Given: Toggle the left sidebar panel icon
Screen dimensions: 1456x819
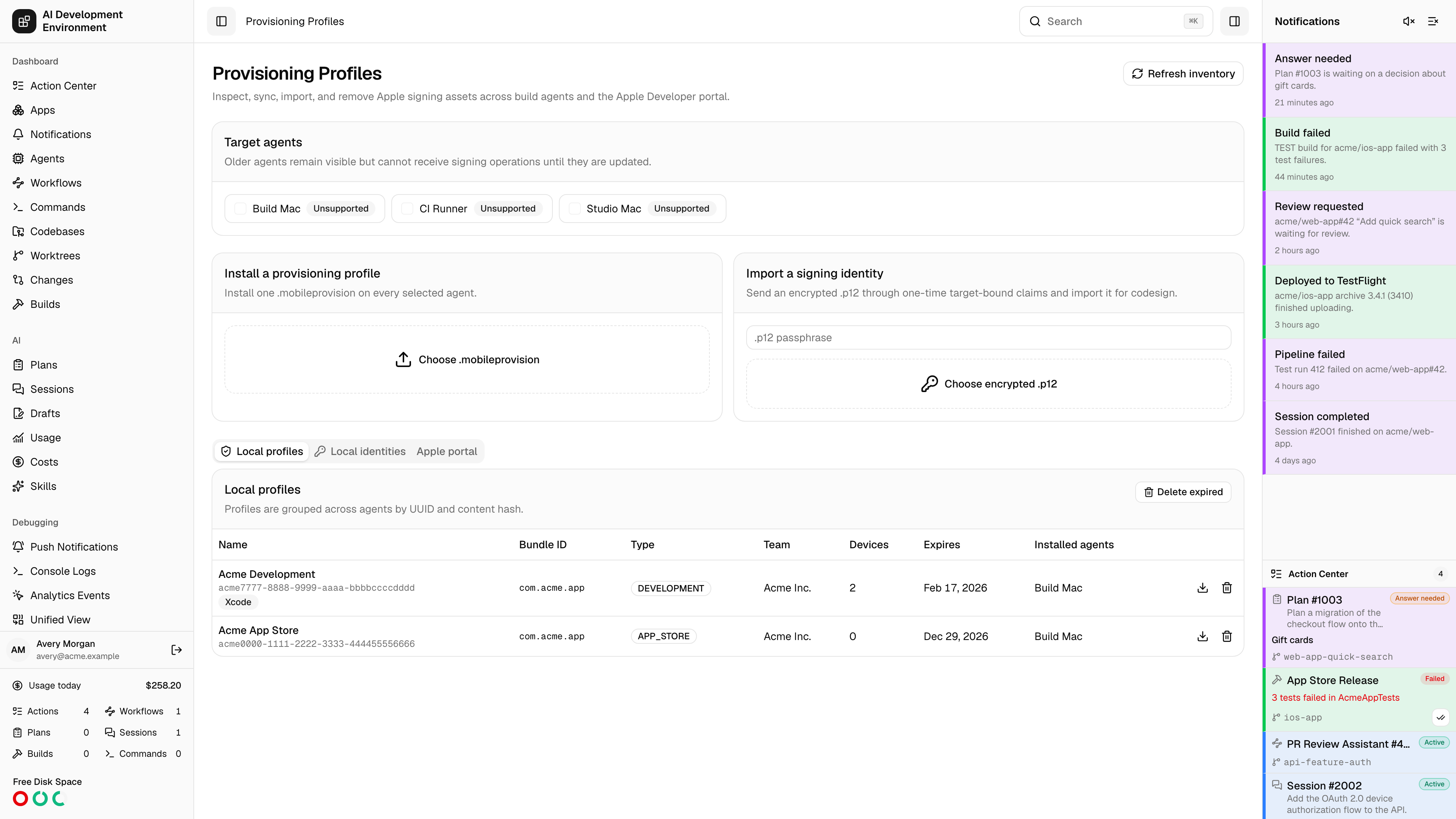Looking at the screenshot, I should (x=221, y=22).
